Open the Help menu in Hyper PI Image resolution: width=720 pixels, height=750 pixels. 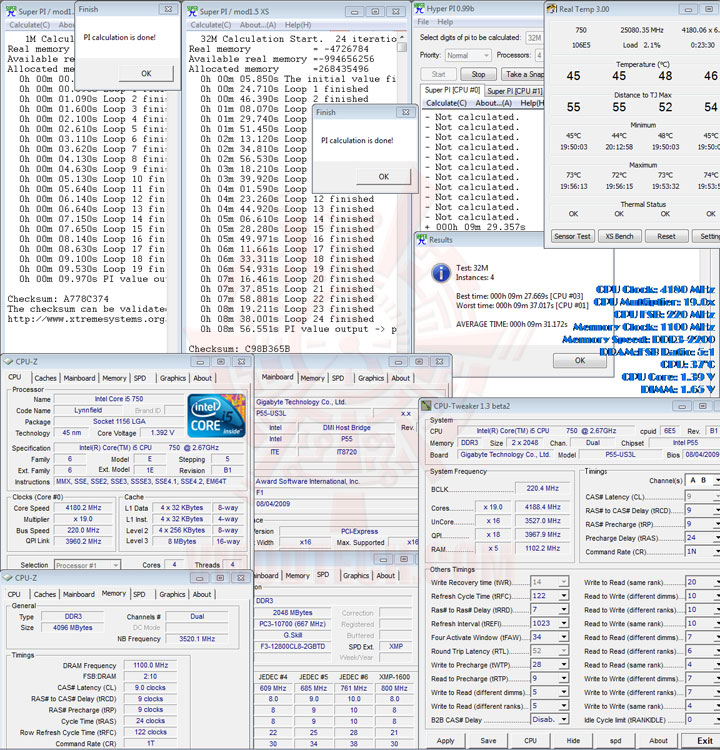point(444,22)
